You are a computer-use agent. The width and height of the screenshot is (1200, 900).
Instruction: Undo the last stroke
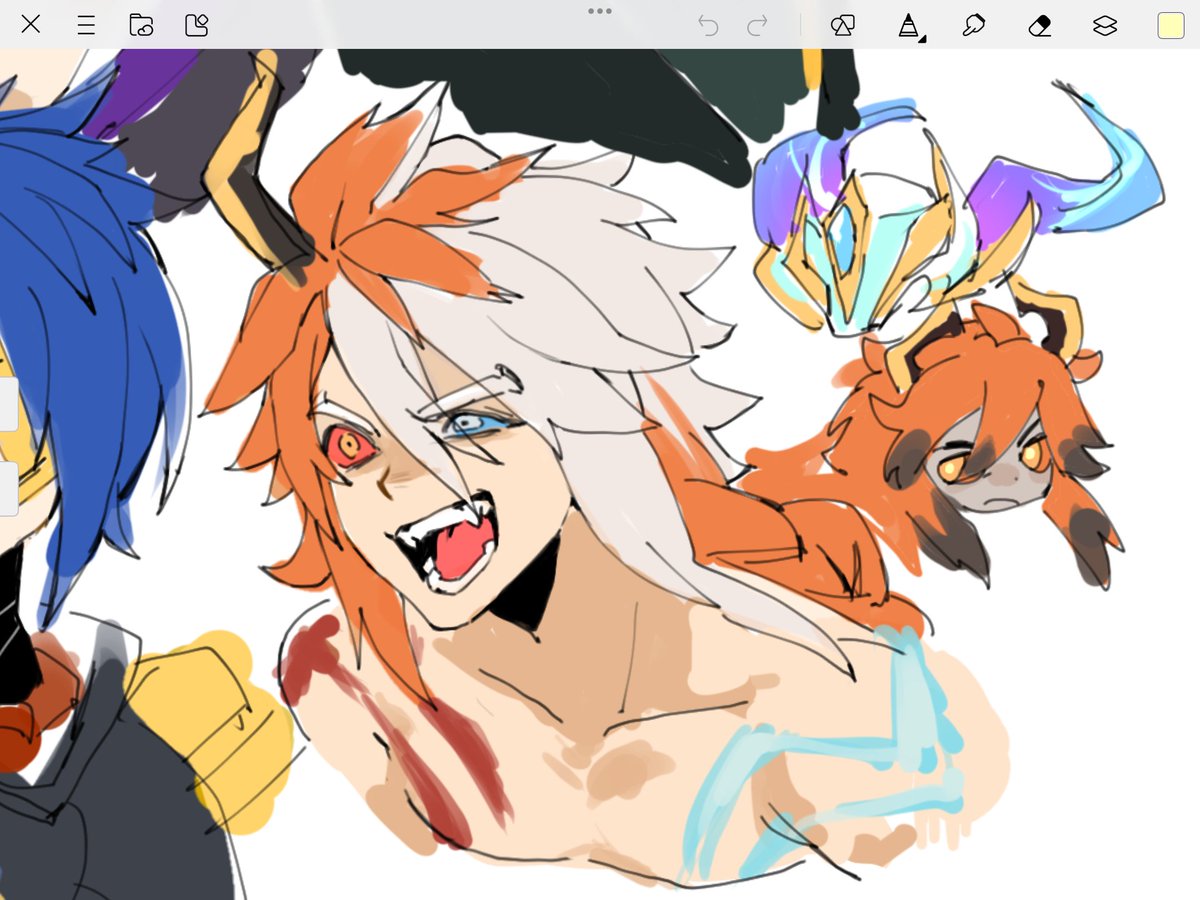pos(708,26)
